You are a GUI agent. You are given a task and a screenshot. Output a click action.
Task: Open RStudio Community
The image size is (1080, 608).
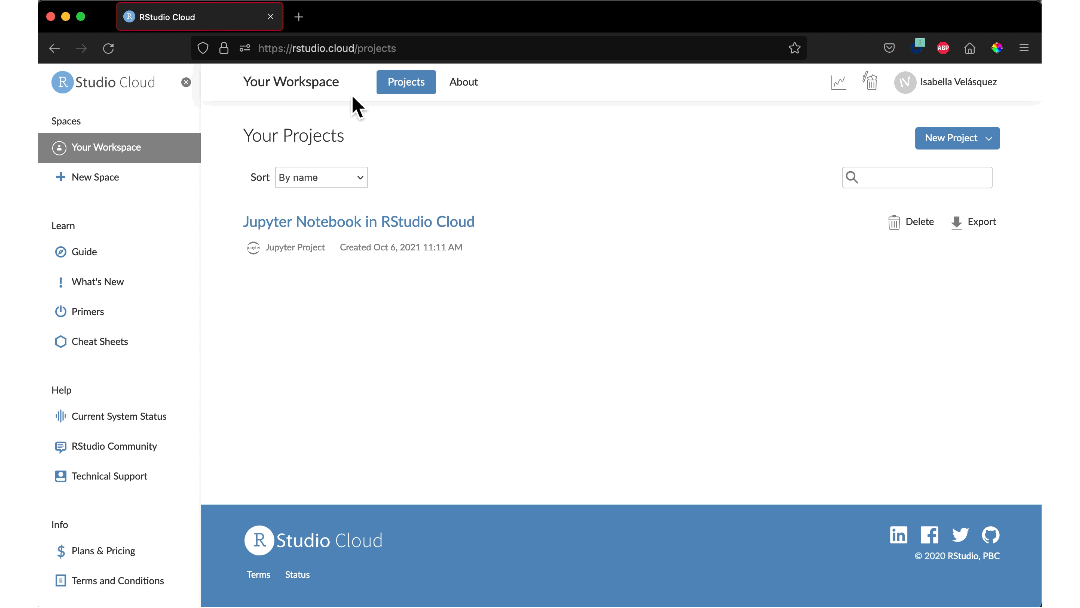pyautogui.click(x=113, y=446)
